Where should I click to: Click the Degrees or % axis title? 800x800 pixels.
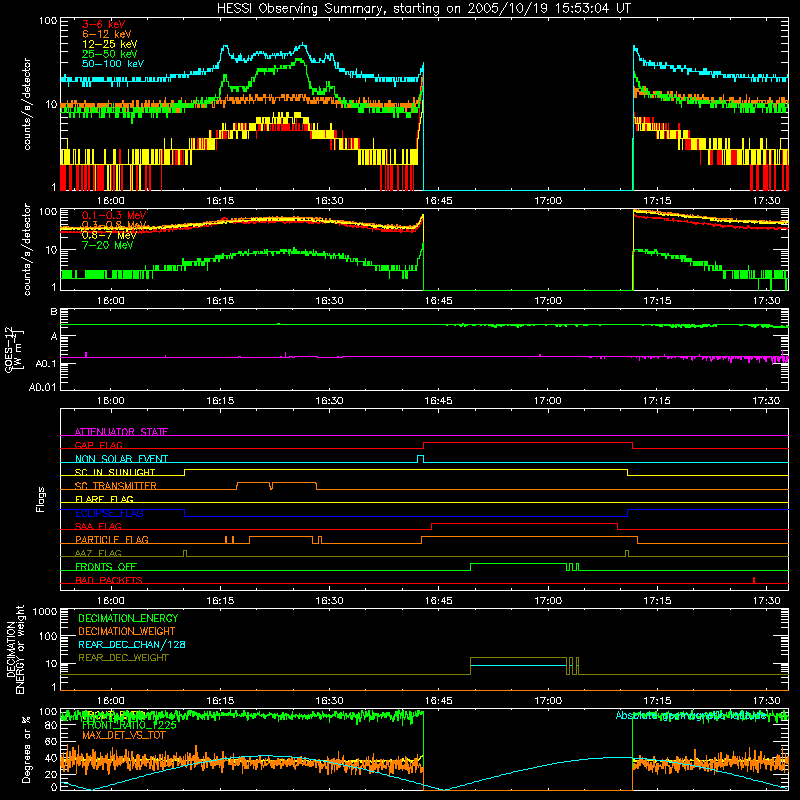click(26, 749)
